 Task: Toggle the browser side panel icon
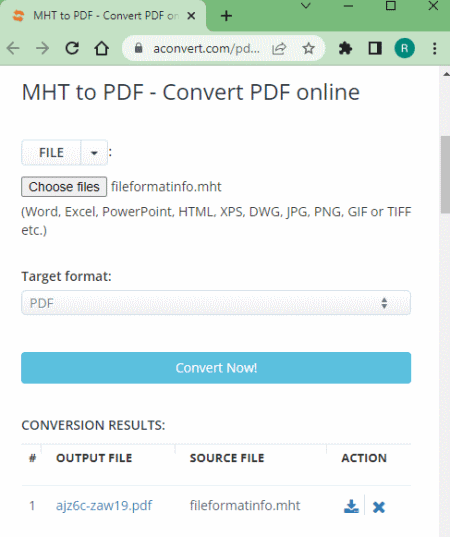[375, 48]
